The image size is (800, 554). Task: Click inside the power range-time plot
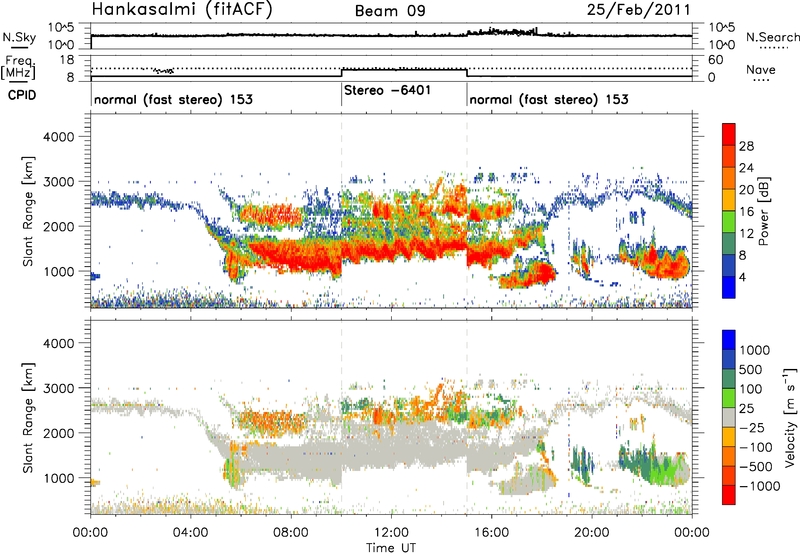point(391,211)
